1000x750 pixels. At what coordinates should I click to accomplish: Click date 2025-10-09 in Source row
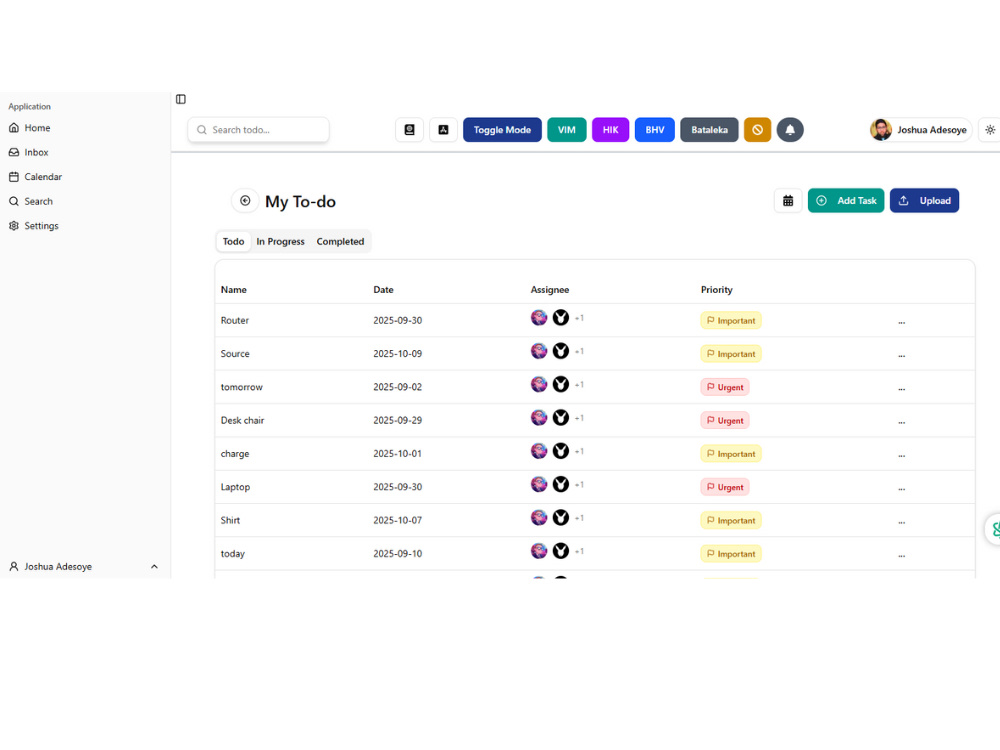coord(397,354)
